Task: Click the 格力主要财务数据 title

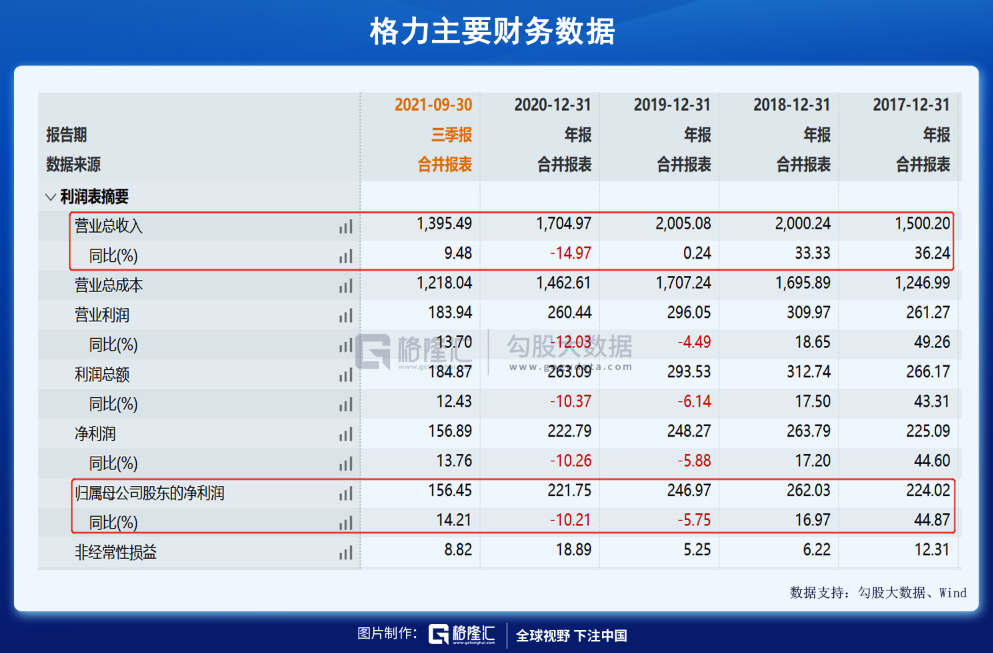Action: point(493,31)
